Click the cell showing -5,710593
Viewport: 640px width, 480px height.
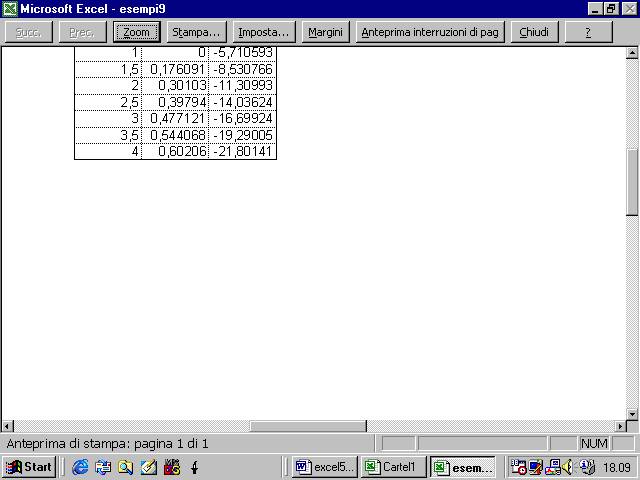242,53
